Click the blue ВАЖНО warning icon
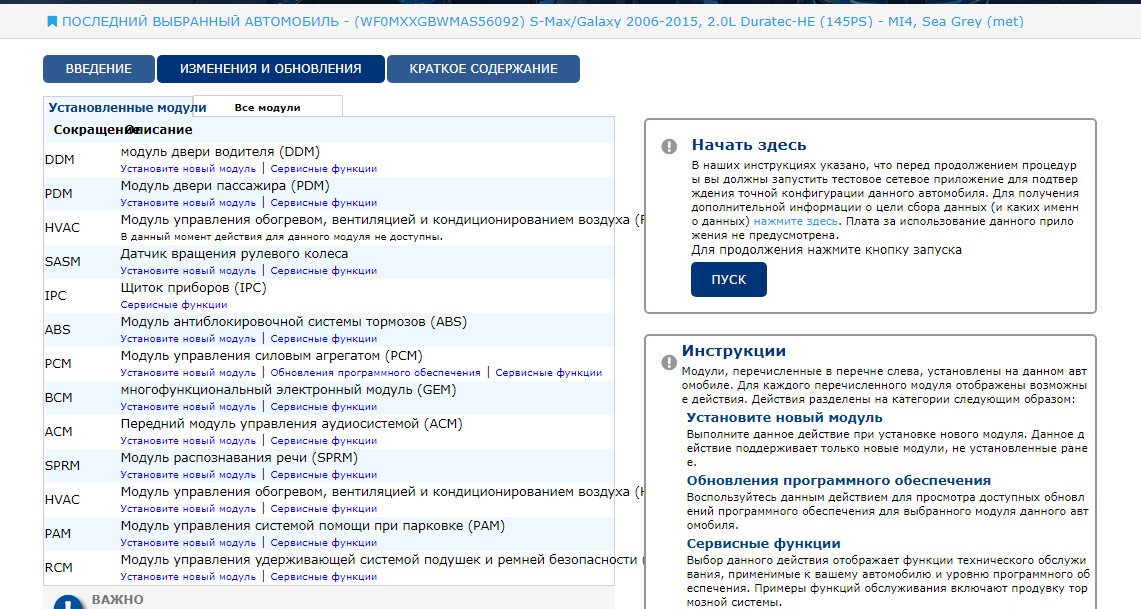Viewport: 1141px width, 609px height. (x=67, y=603)
